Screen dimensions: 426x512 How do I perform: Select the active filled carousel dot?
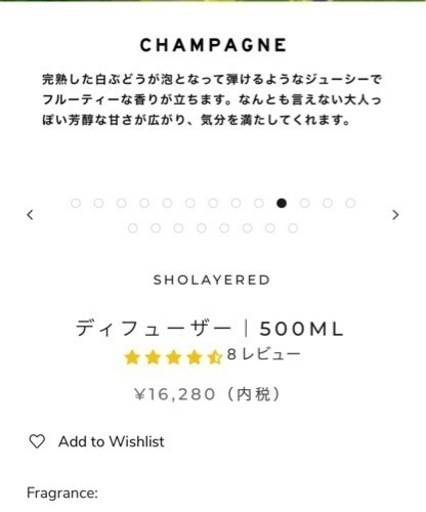282,203
